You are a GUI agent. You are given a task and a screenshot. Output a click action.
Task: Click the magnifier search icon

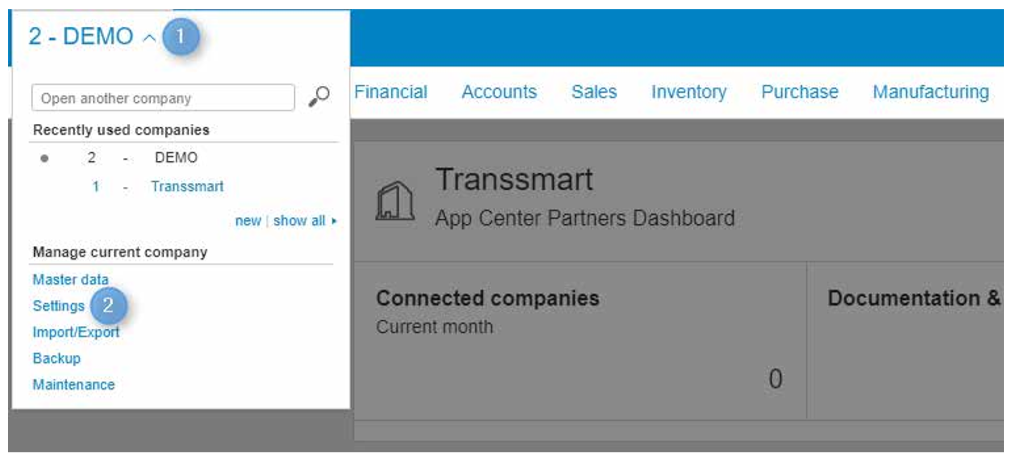[319, 97]
